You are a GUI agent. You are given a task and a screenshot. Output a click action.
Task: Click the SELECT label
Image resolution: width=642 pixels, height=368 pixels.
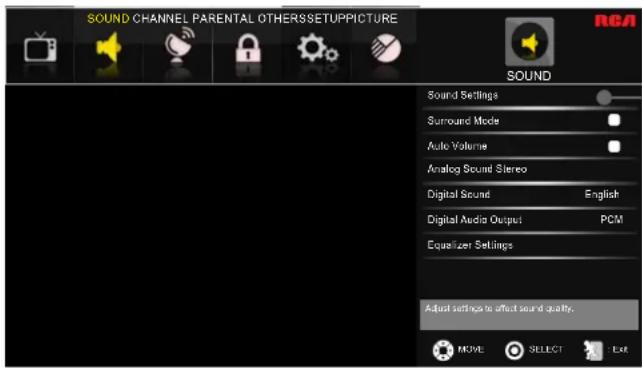click(x=546, y=350)
